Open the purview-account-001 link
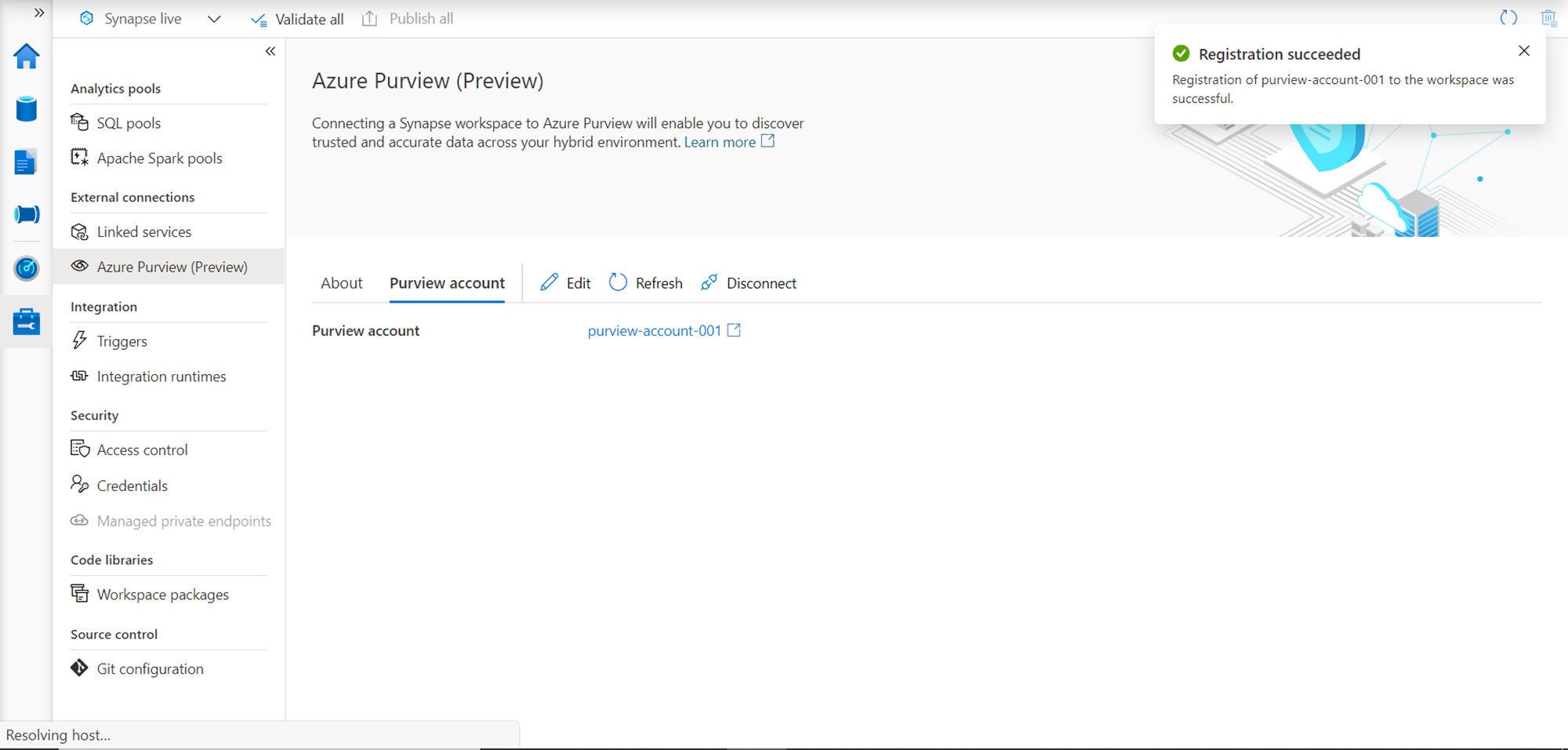The width and height of the screenshot is (1568, 750). pos(655,331)
